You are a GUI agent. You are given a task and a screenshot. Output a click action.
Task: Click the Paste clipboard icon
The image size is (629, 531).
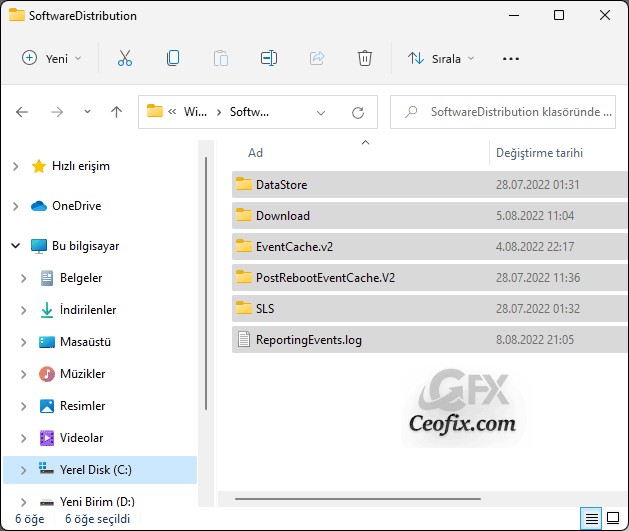[x=221, y=59]
